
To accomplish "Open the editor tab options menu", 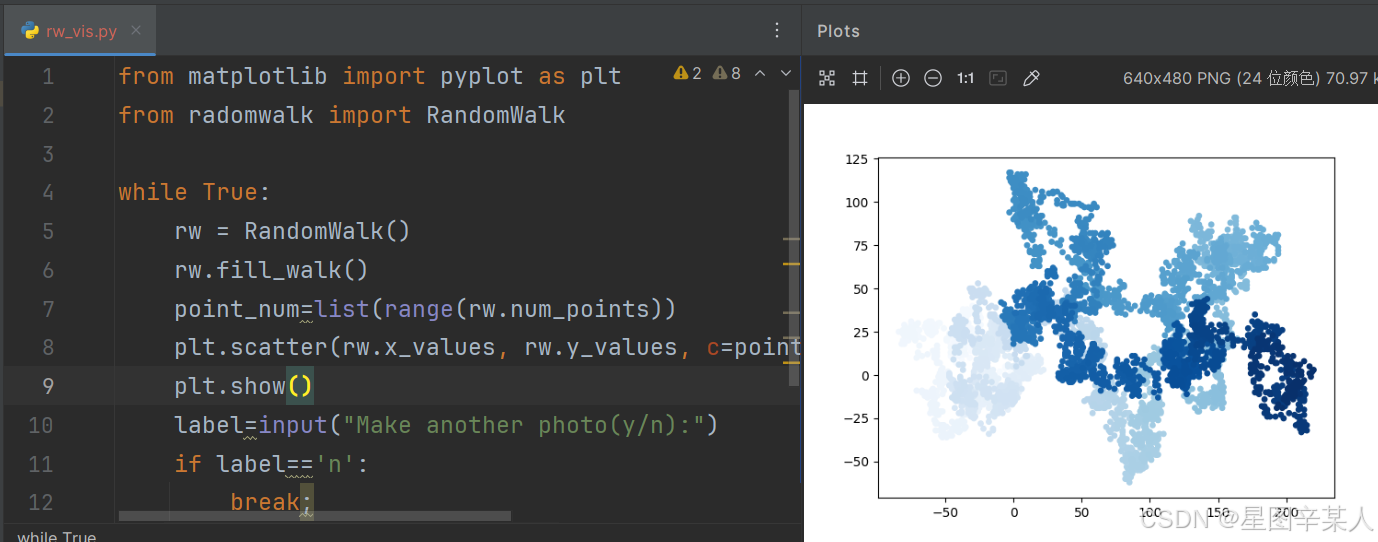I will 777,30.
